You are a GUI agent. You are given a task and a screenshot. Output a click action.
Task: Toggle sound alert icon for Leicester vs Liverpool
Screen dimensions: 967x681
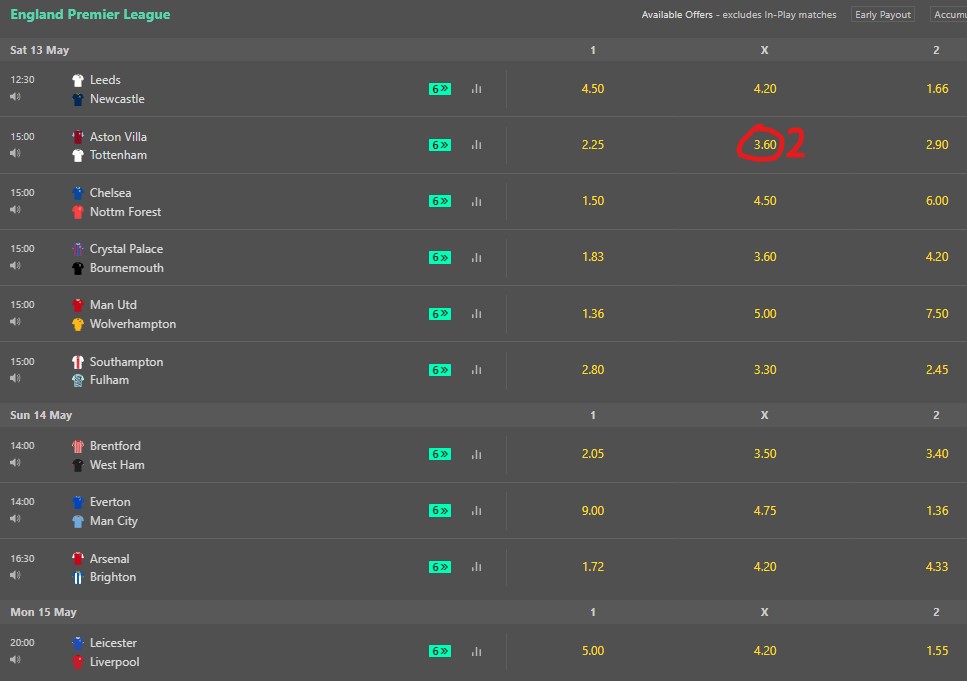coord(15,659)
